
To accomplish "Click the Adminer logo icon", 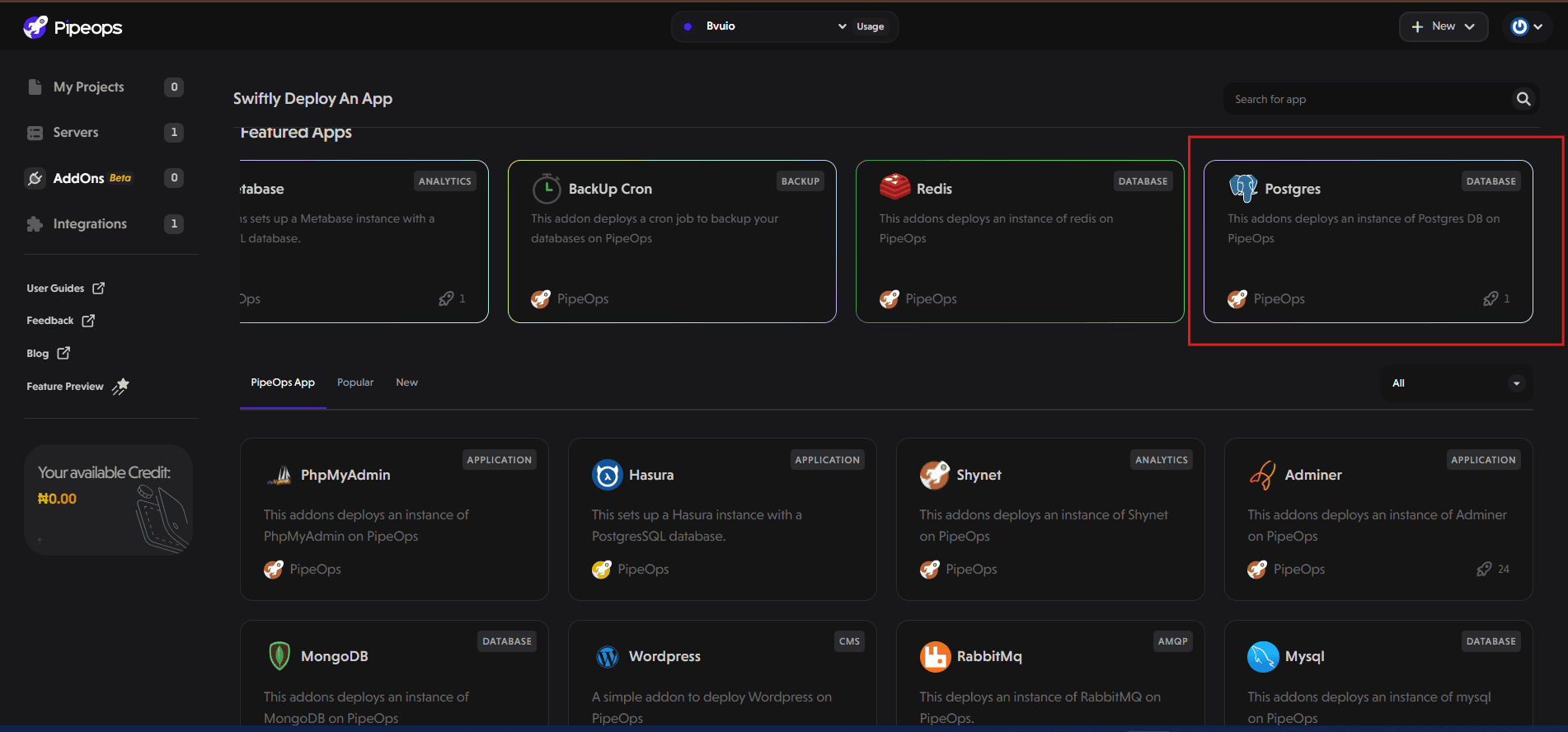I will [1262, 475].
